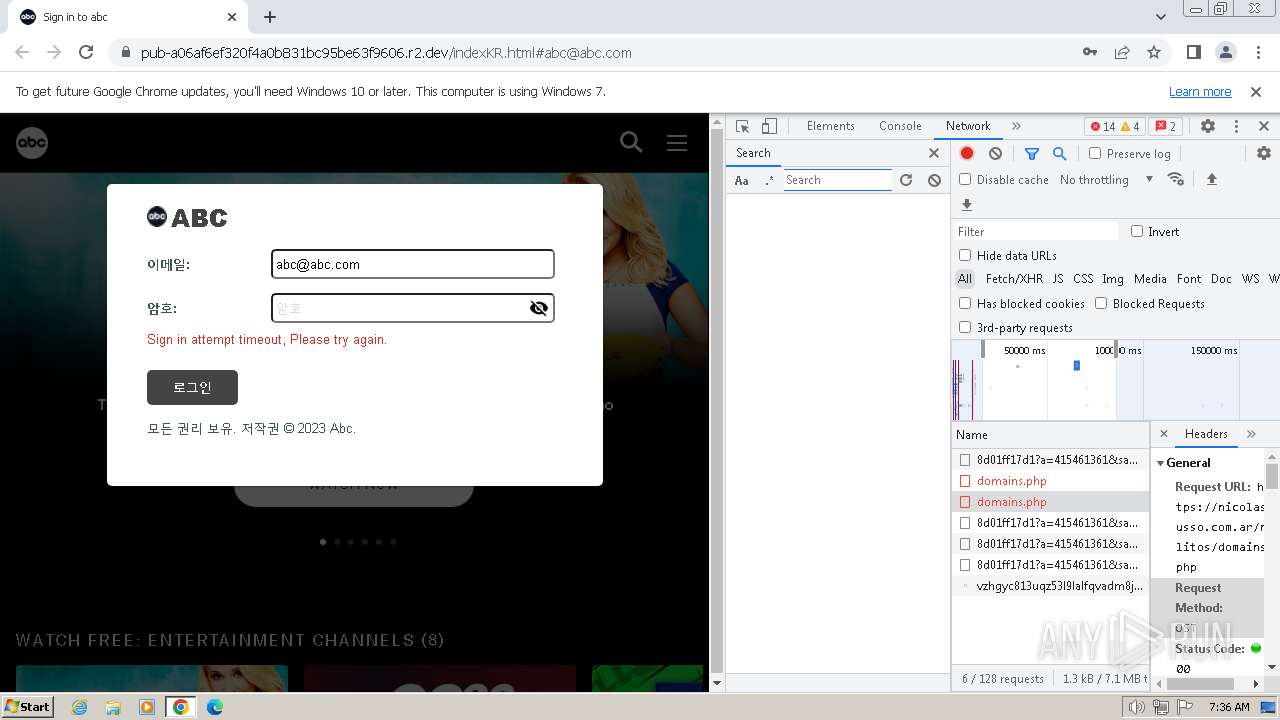Select the Network tab
The image size is (1280, 720).
tap(968, 126)
